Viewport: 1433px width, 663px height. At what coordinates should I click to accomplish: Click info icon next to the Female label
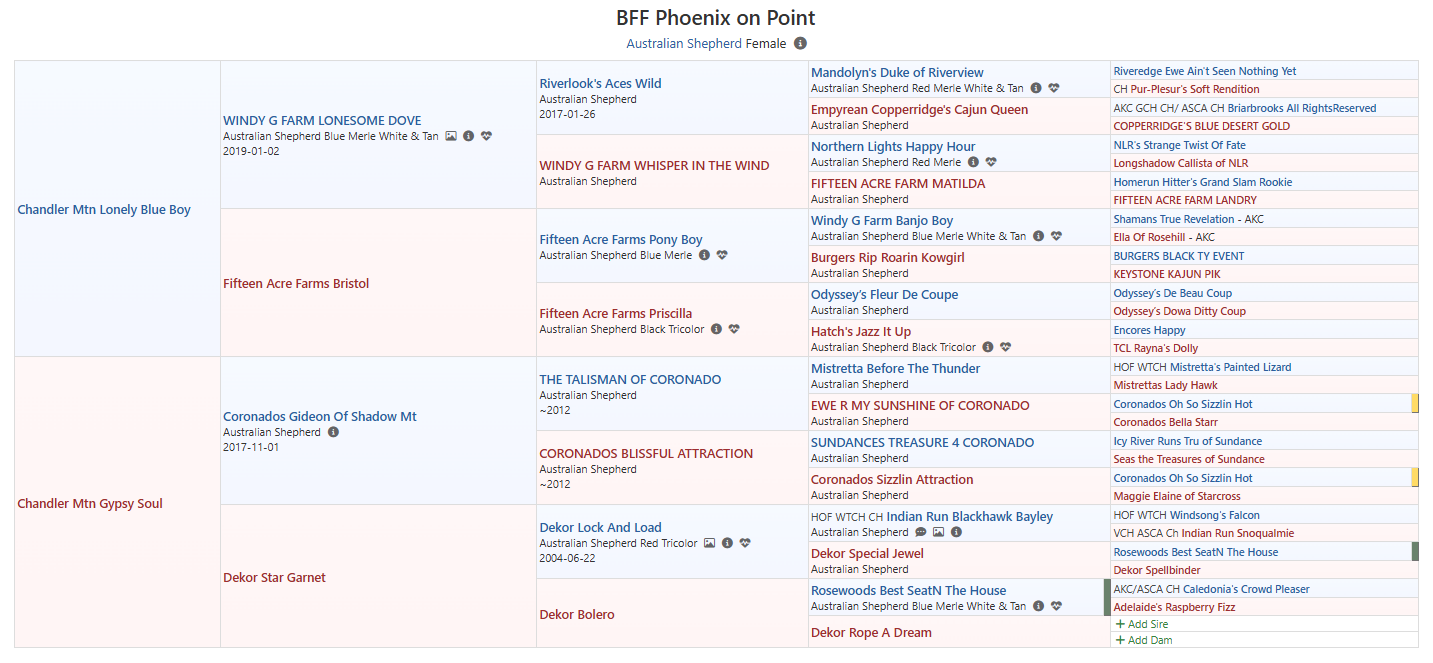[x=800, y=44]
